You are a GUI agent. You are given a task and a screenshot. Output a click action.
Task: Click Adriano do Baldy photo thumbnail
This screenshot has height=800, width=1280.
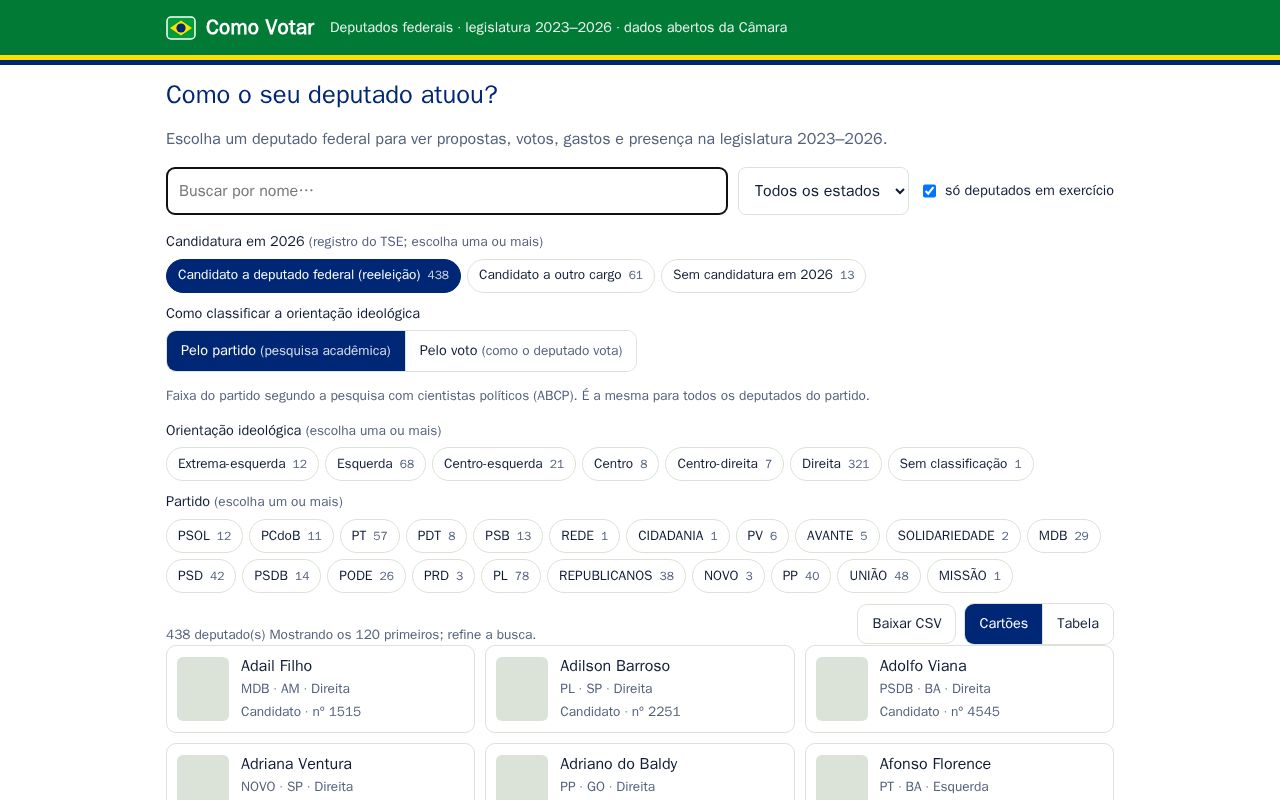tap(522, 778)
